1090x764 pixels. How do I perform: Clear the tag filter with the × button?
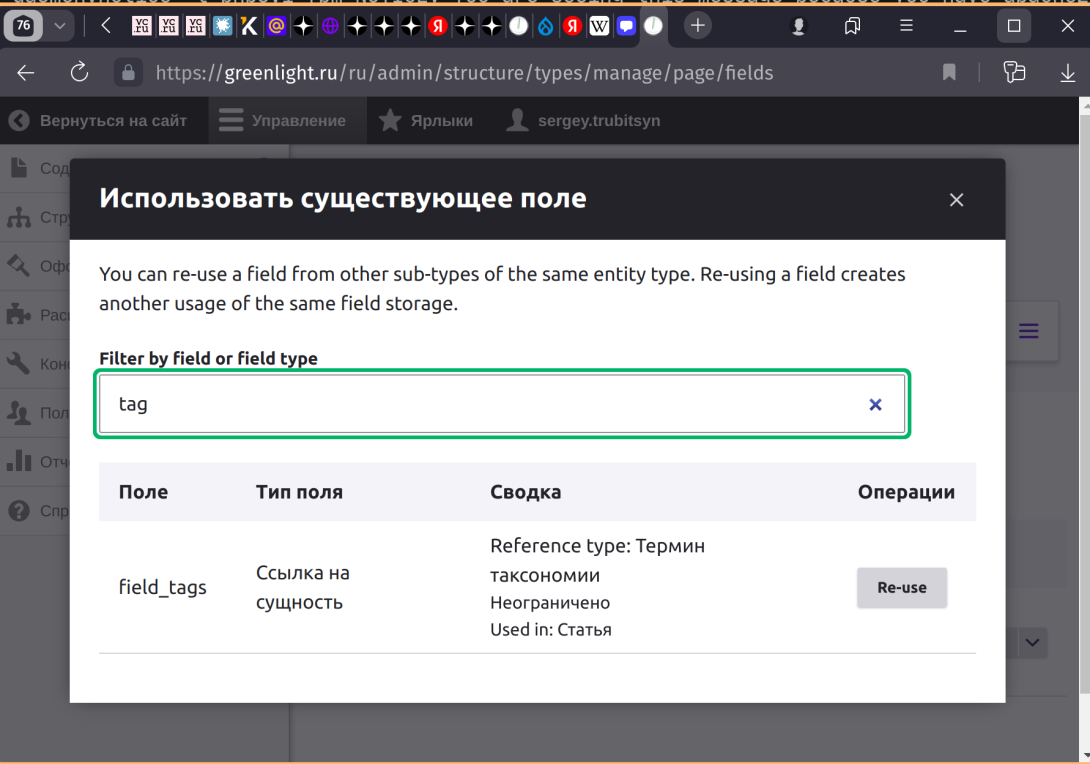click(x=875, y=404)
